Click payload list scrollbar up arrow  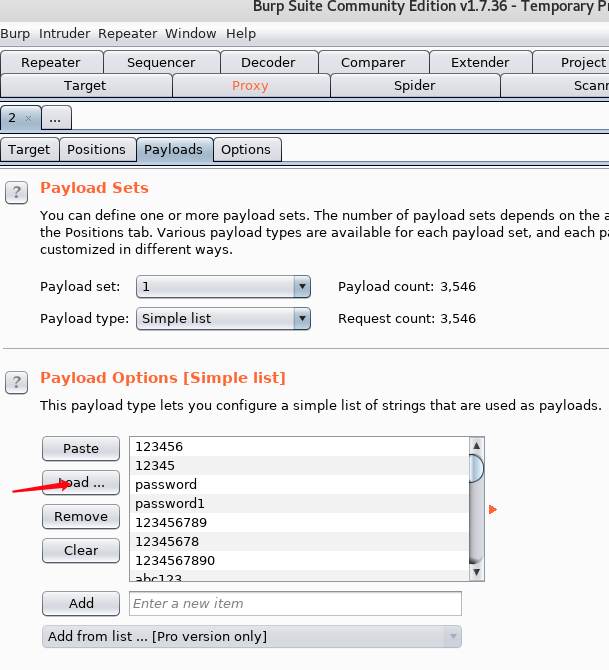pyautogui.click(x=477, y=446)
